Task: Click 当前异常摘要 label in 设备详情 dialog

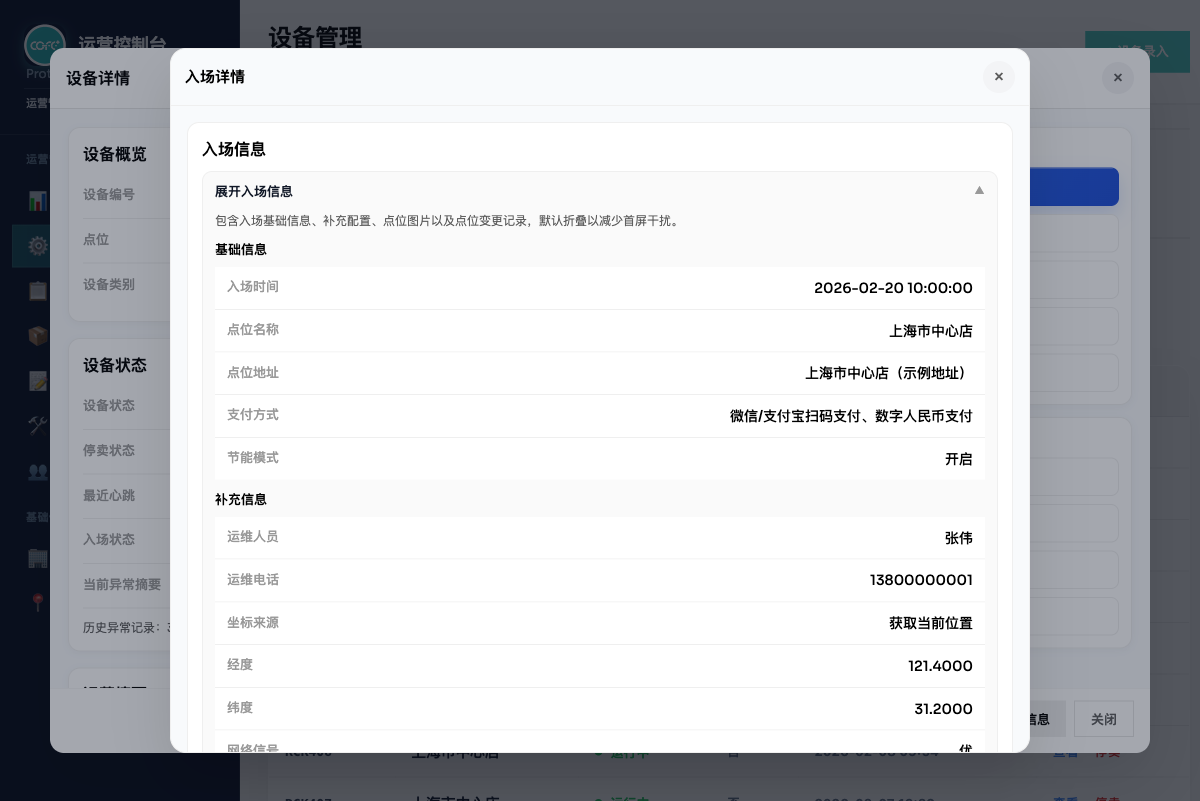Action: point(122,584)
